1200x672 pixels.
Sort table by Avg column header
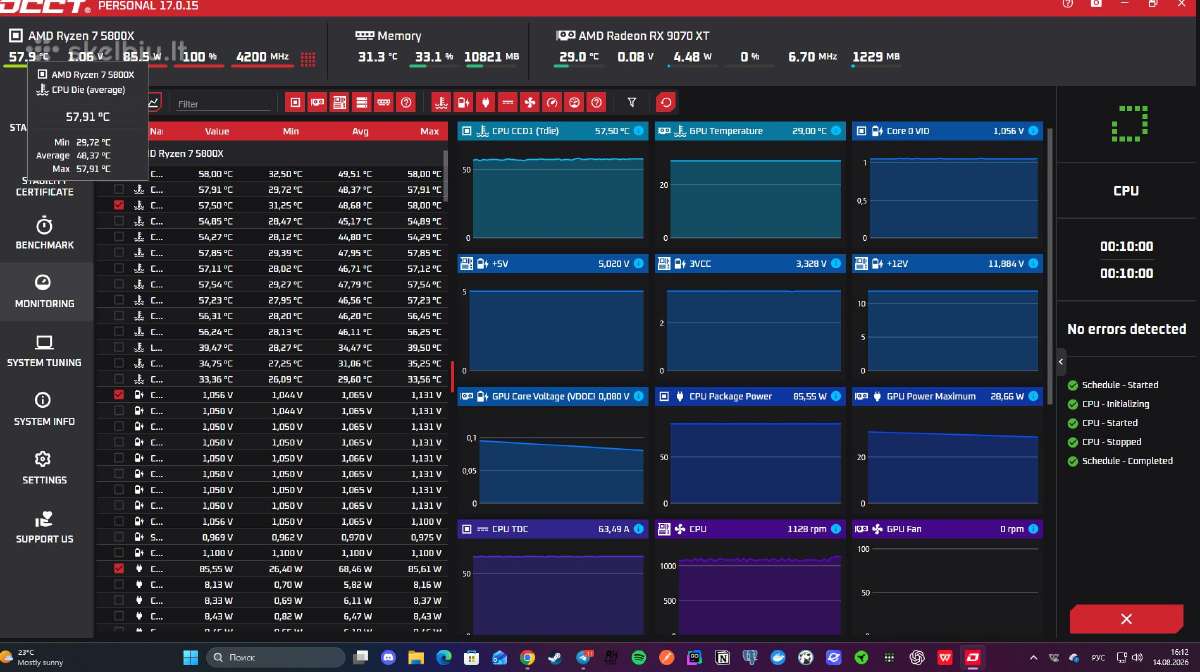361,131
